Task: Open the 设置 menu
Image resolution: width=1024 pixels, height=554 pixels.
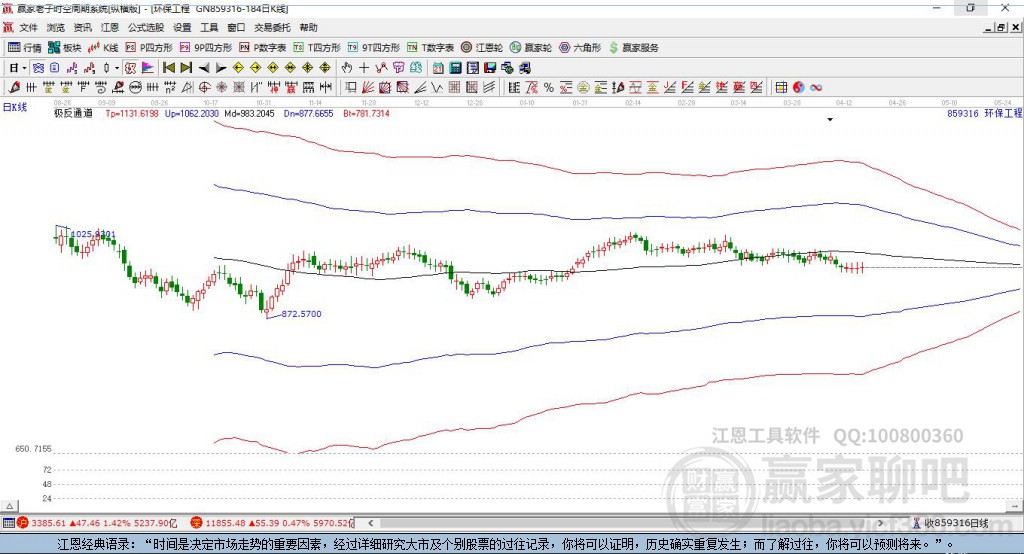Action: click(182, 27)
